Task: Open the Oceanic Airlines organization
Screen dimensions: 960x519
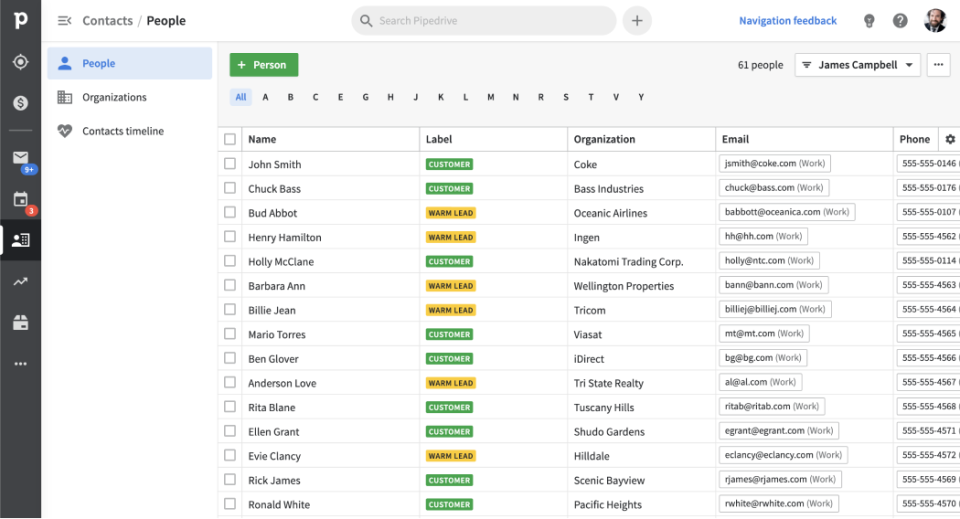Action: [610, 213]
